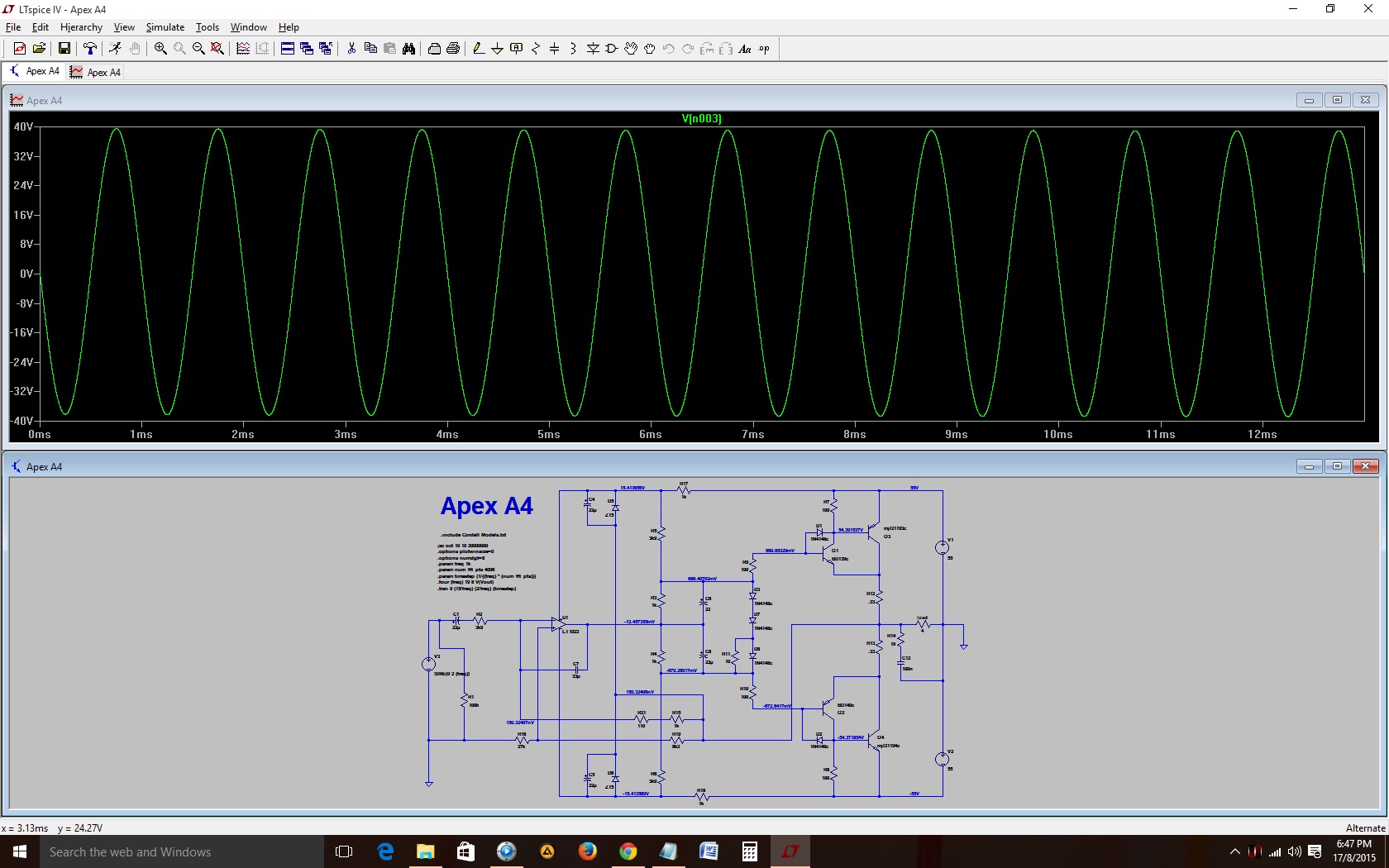Open the Windows Start menu

(x=20, y=851)
